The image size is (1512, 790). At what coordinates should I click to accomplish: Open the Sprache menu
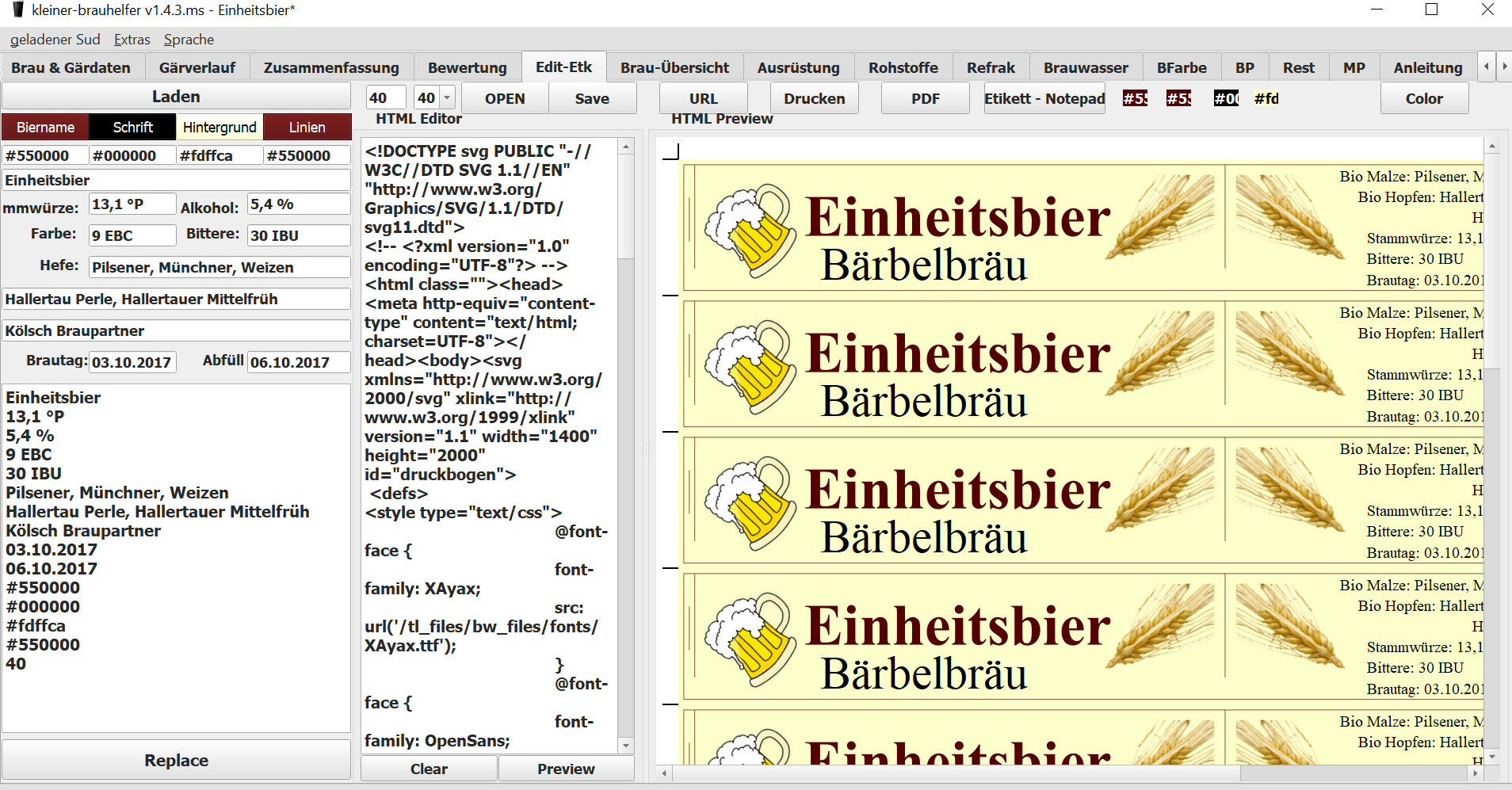pos(189,40)
